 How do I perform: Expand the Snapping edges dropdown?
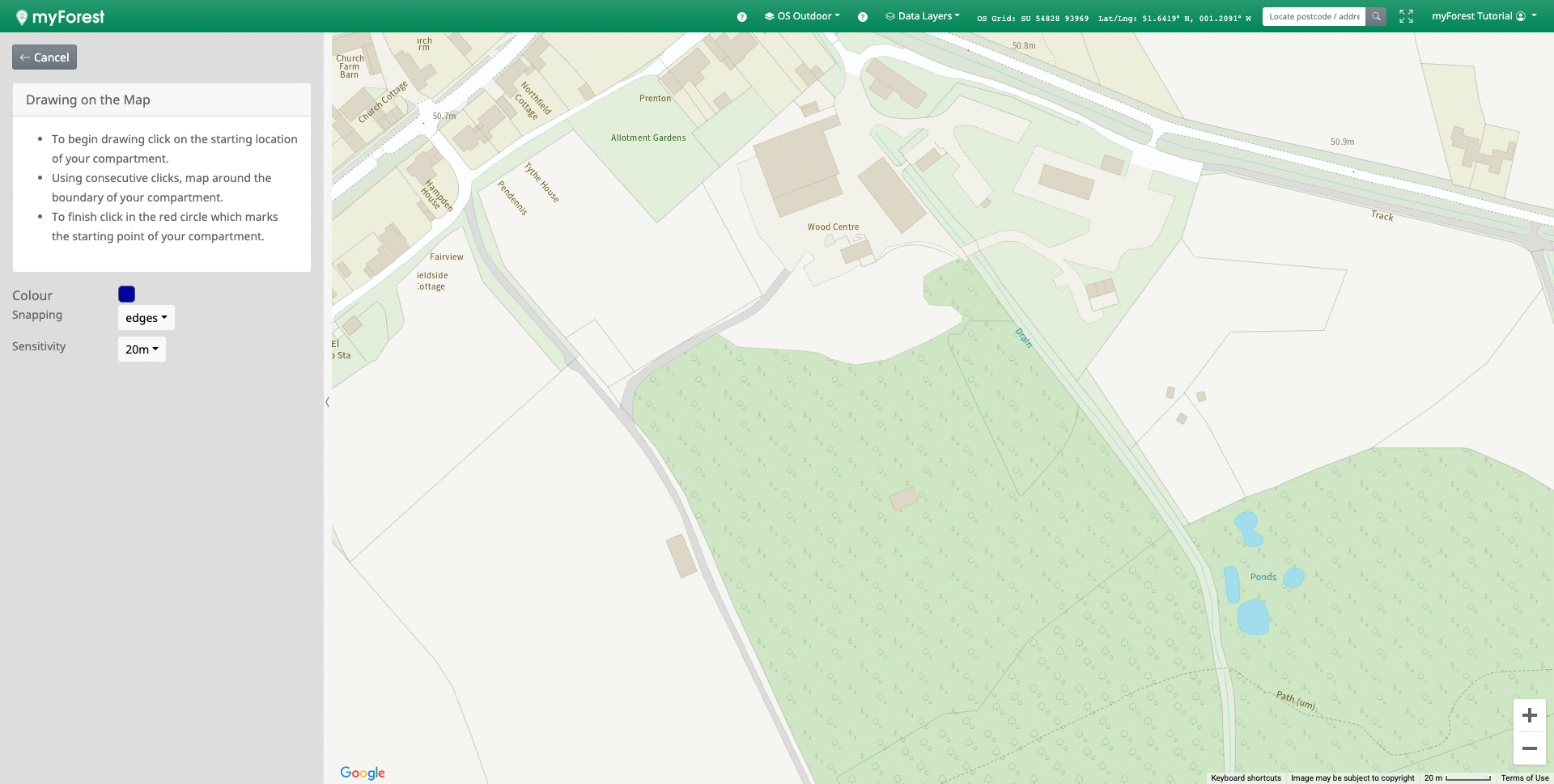(x=146, y=318)
